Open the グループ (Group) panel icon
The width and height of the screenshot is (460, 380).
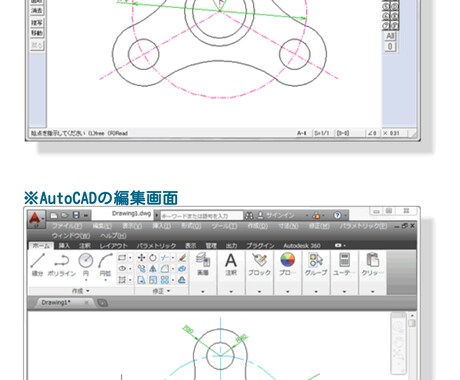[x=316, y=260]
